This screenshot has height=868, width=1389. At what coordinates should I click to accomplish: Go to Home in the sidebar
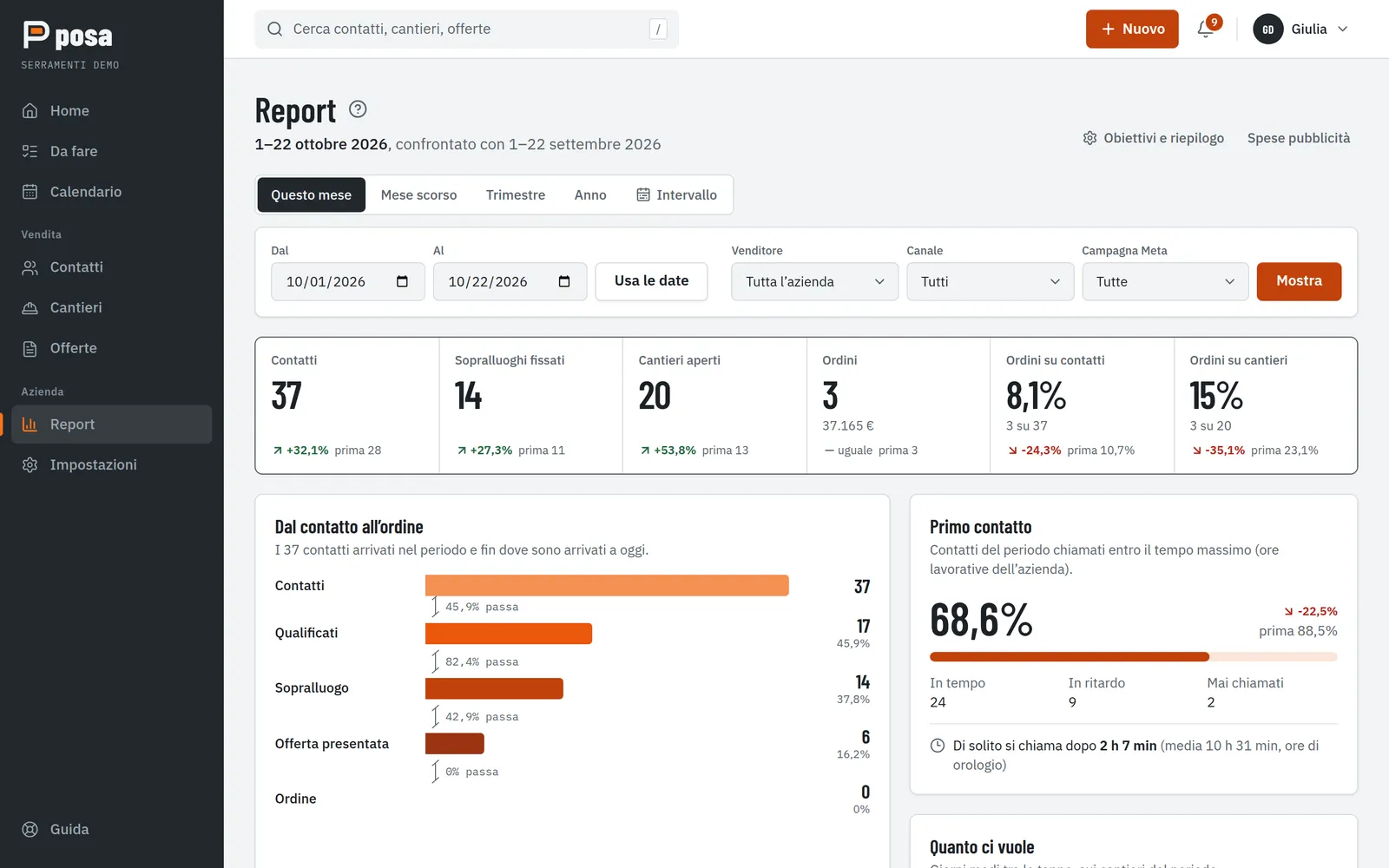click(x=112, y=111)
